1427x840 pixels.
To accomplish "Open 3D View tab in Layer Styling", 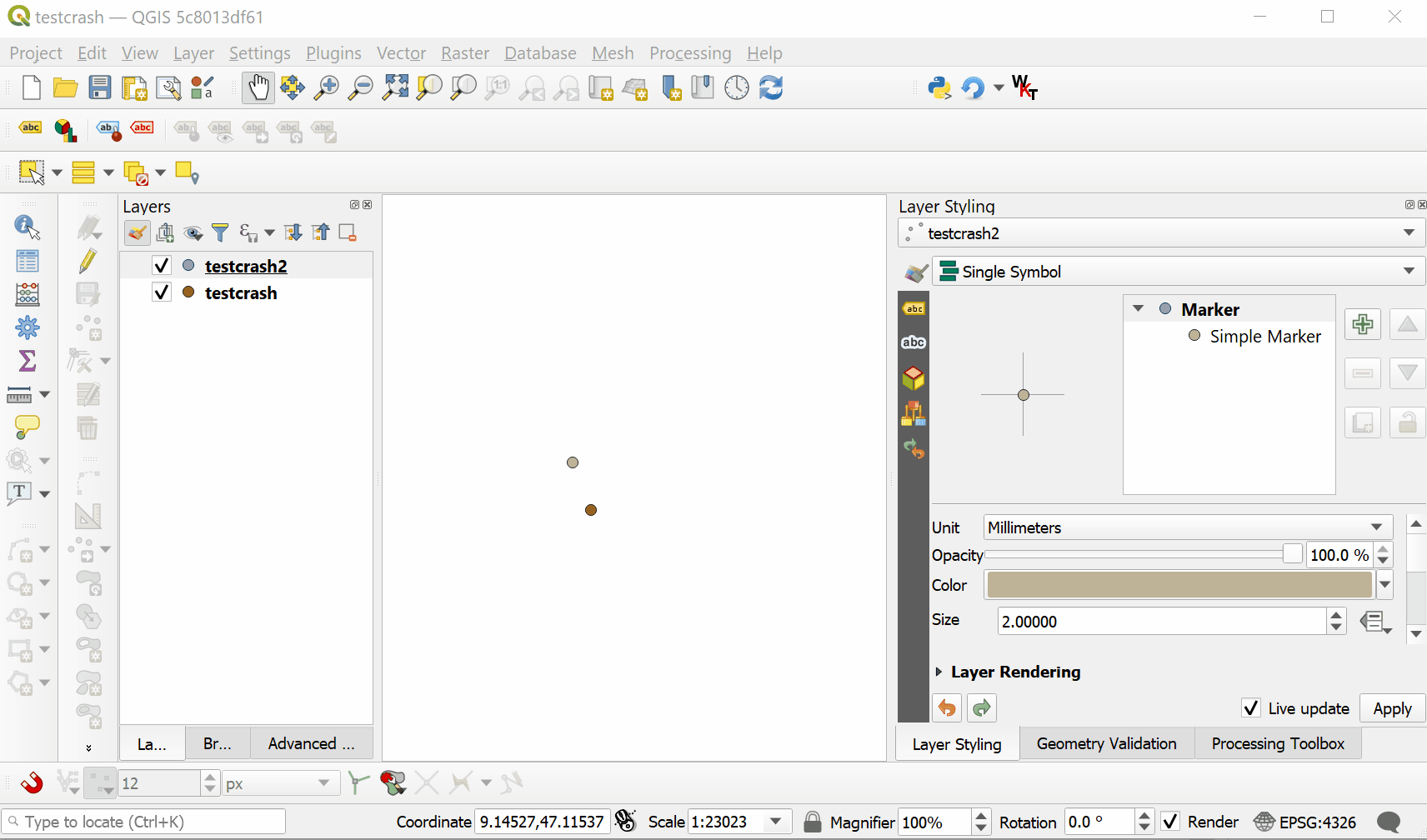I will (914, 378).
